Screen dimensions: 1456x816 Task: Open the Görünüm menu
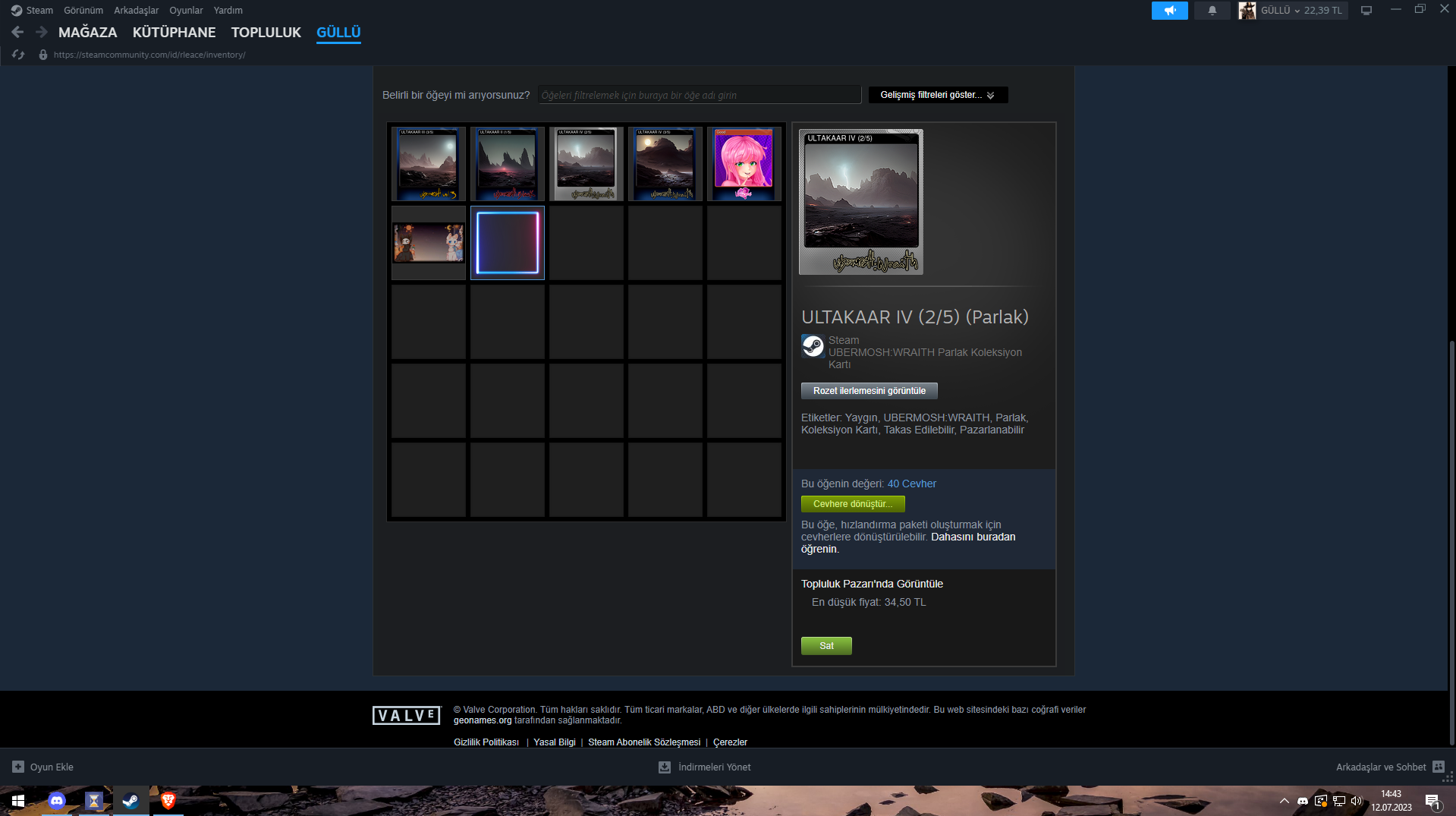tap(83, 11)
